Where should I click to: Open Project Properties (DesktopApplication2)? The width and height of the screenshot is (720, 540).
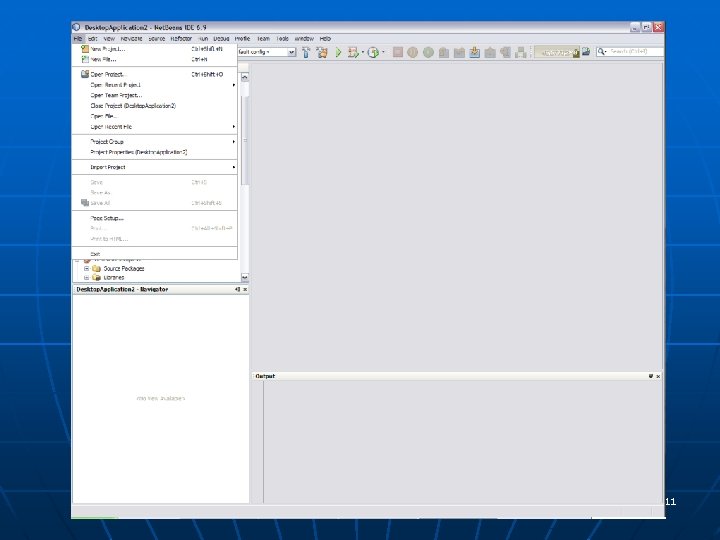(x=154, y=152)
